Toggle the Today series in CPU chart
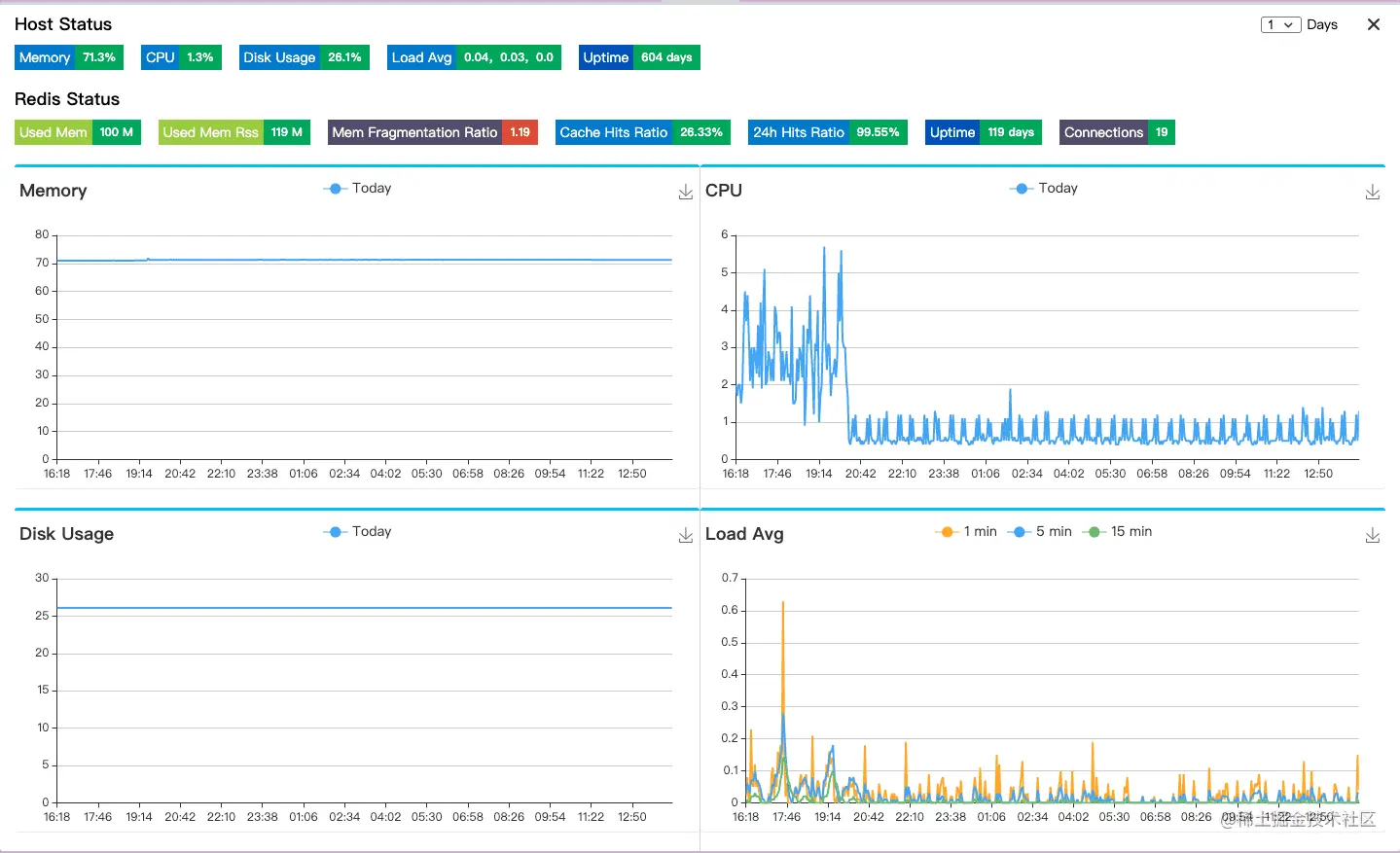Screen dimensions: 1400x853 point(1044,189)
